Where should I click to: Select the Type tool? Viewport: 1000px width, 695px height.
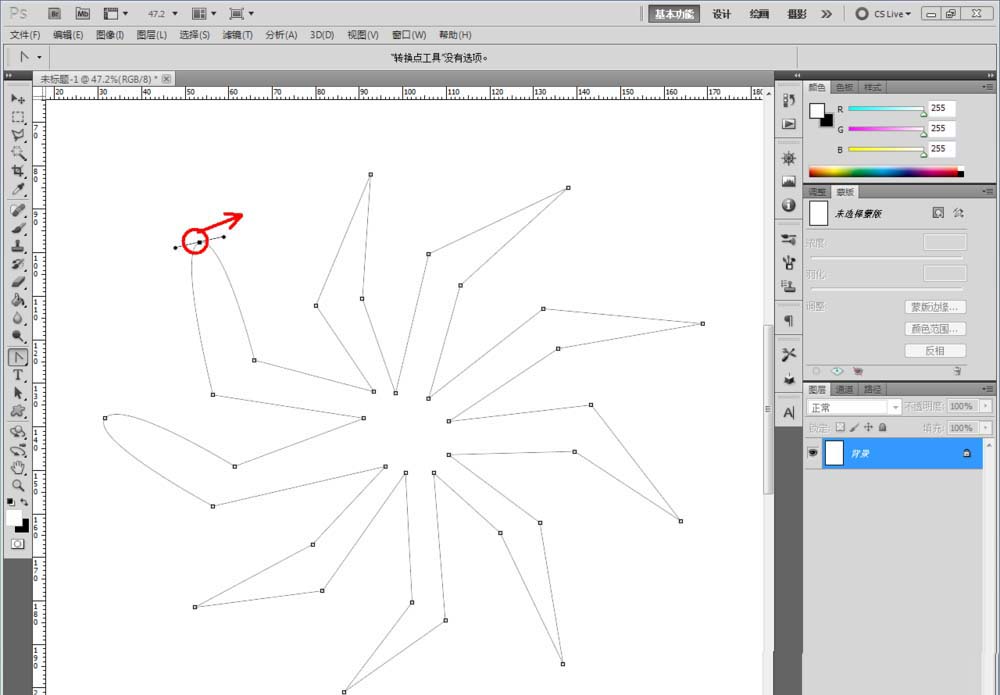coord(18,375)
